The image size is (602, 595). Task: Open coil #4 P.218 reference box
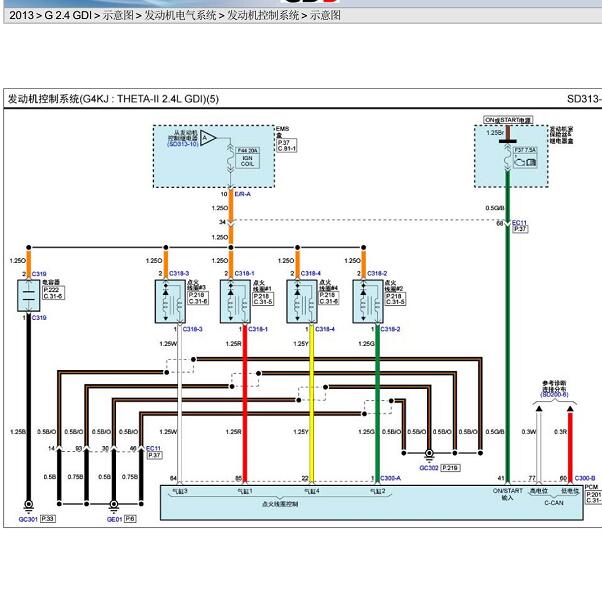(329, 298)
